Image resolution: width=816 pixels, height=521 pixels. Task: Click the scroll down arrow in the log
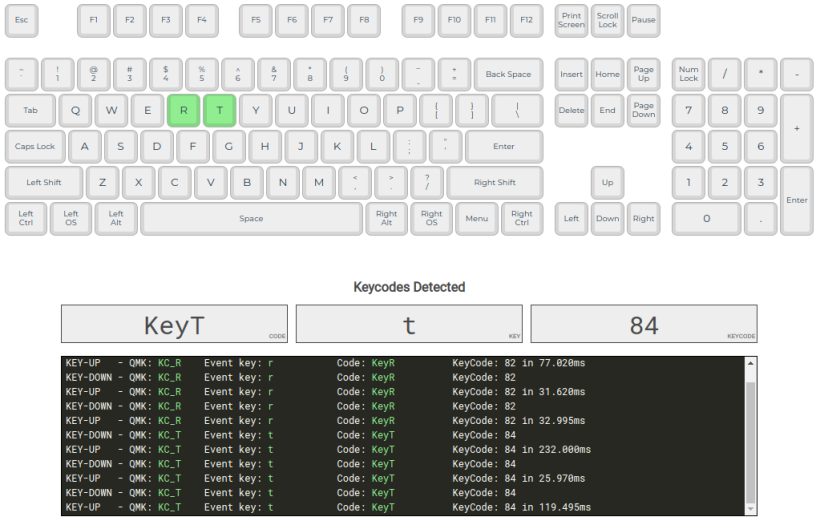tap(751, 508)
